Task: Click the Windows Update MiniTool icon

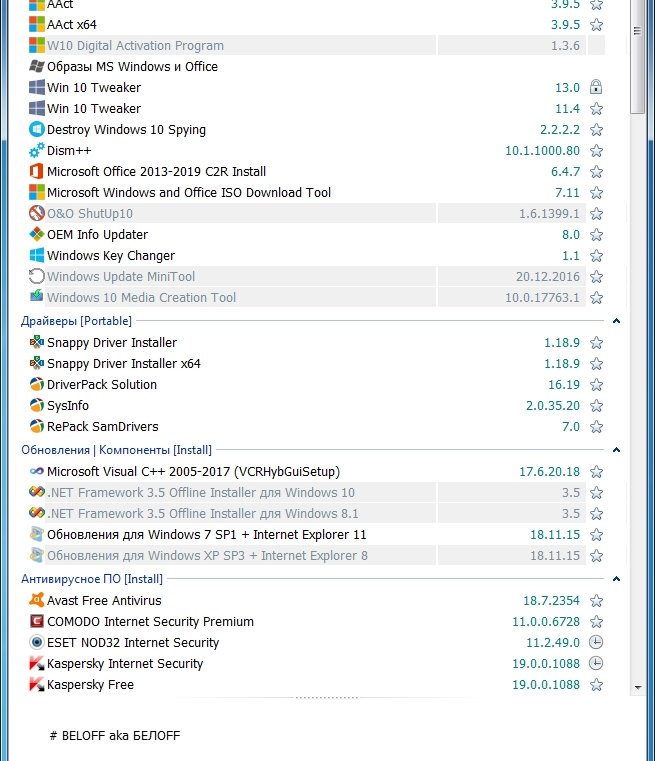Action: pos(36,276)
